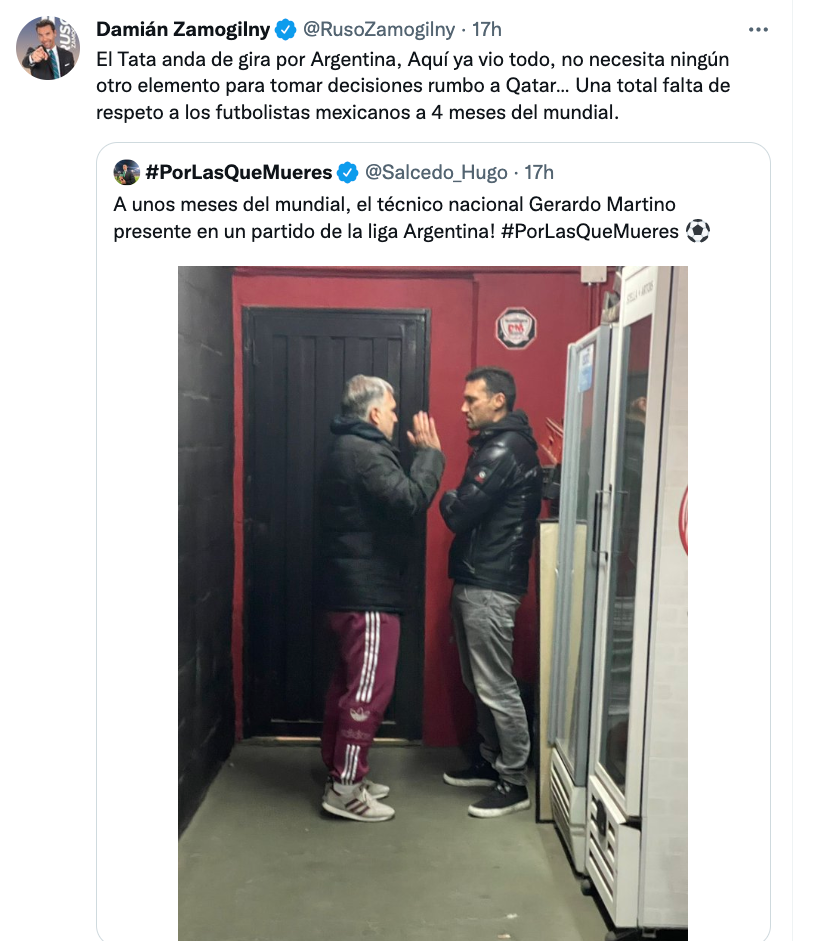Open the @Salcedo_Hugo handle
The height and width of the screenshot is (941, 824).
(x=436, y=173)
